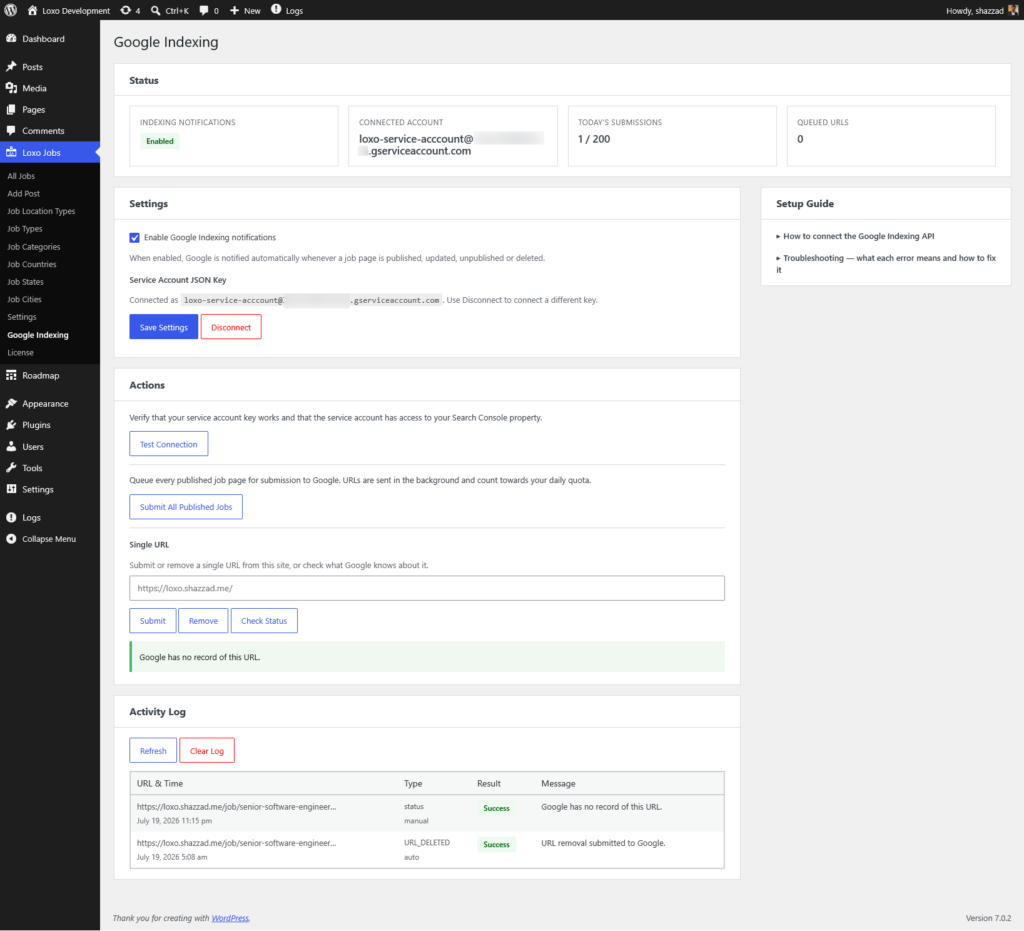Refresh the Activity Log
The image size is (1024, 931).
click(x=153, y=751)
